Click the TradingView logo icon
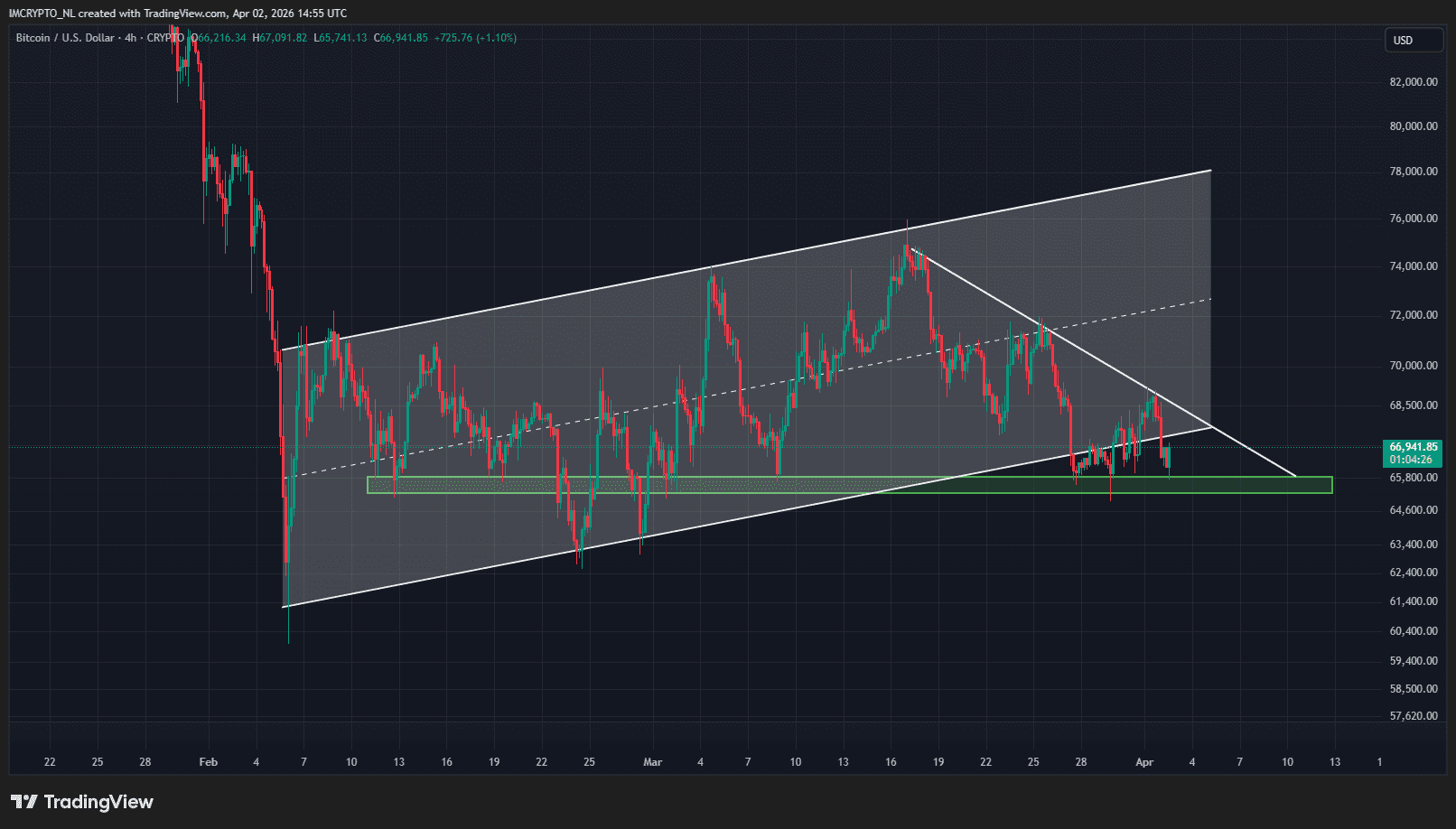1456x829 pixels. click(23, 802)
